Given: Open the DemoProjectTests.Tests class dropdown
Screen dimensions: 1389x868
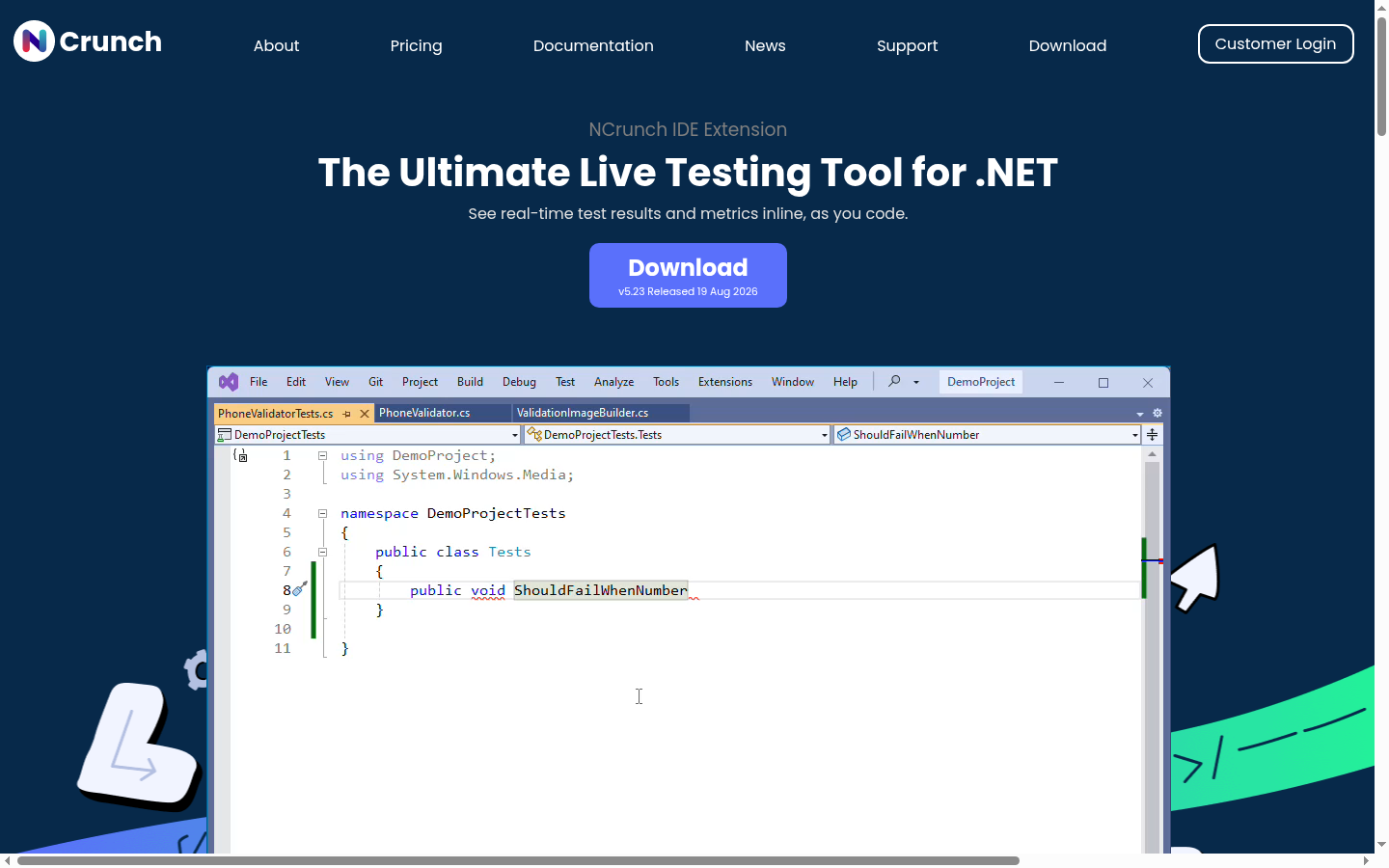Looking at the screenshot, I should [677, 435].
